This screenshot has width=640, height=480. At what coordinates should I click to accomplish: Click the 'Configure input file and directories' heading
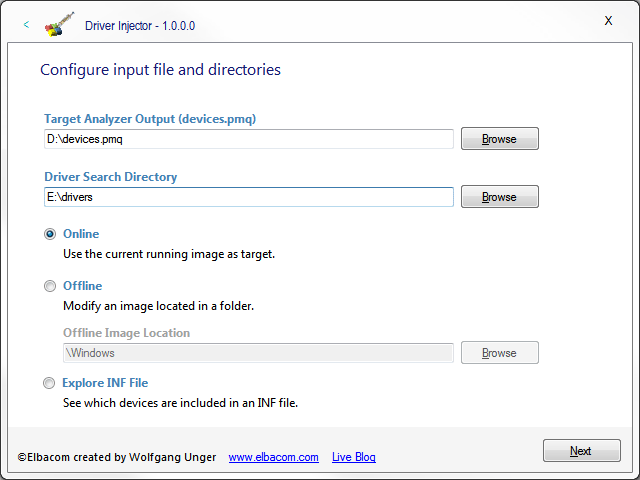click(x=160, y=70)
